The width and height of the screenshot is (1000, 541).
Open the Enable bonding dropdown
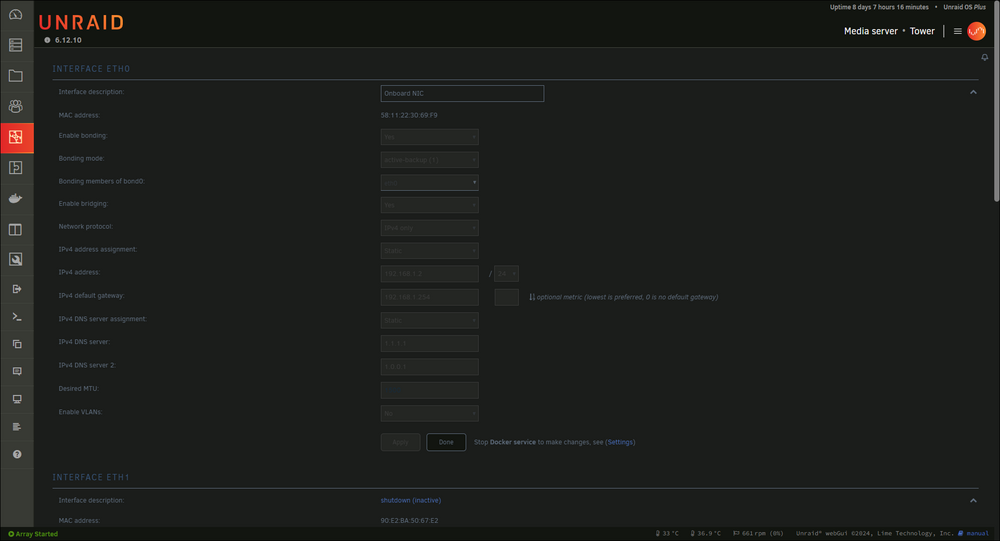(x=429, y=137)
